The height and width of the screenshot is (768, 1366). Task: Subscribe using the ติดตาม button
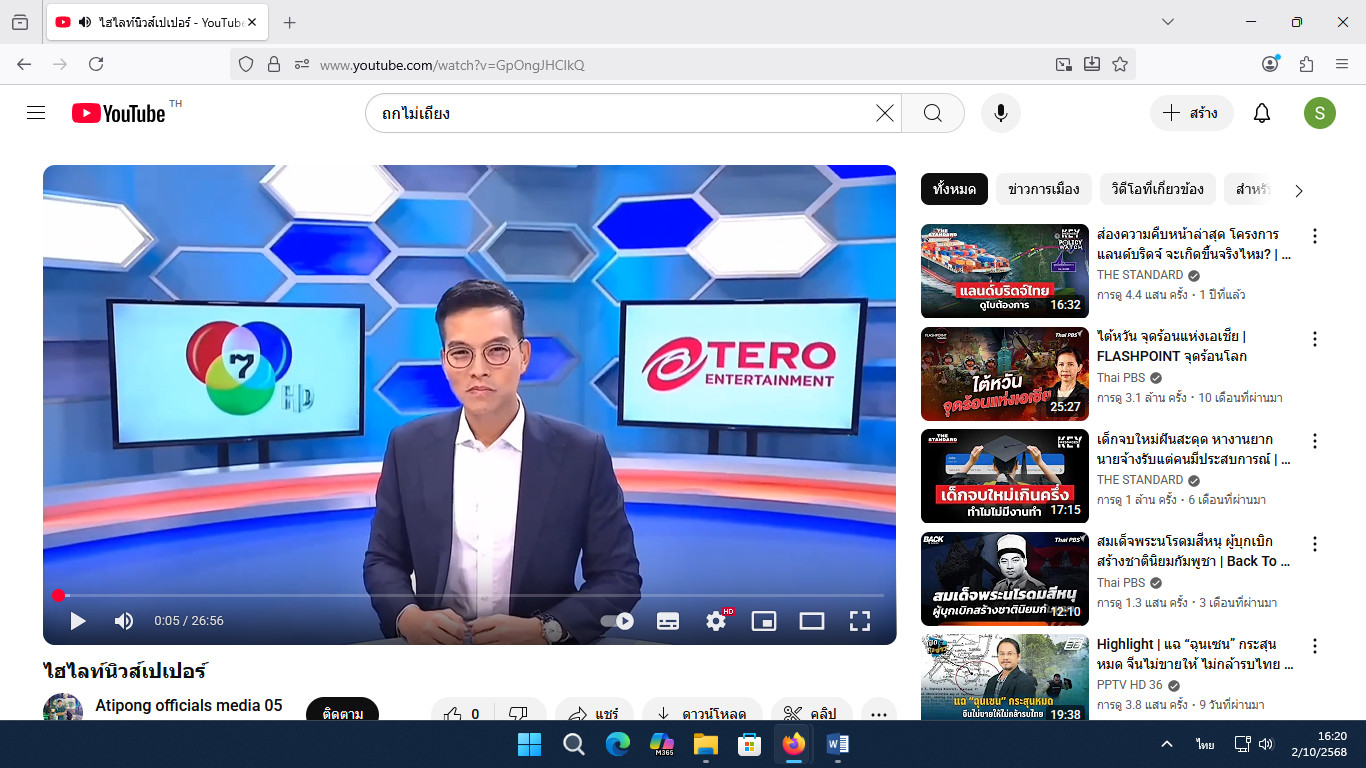coord(342,714)
